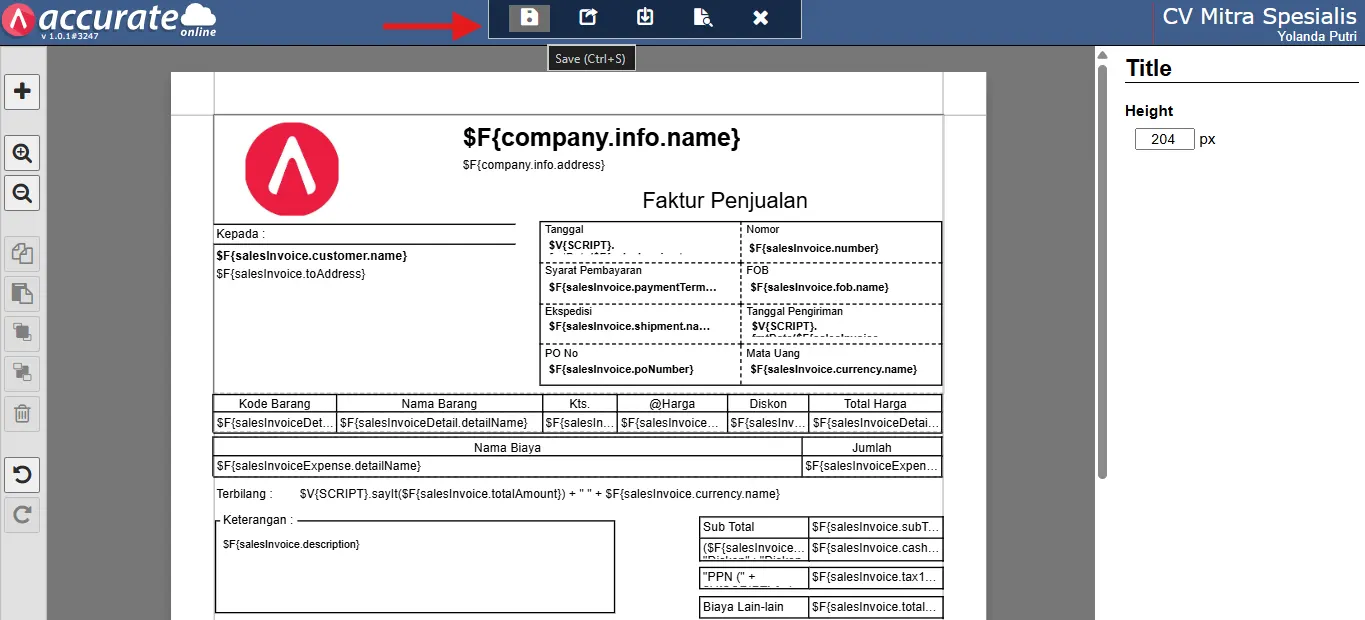Click the paste icon in left sidebar
1365x620 pixels.
pyautogui.click(x=22, y=294)
